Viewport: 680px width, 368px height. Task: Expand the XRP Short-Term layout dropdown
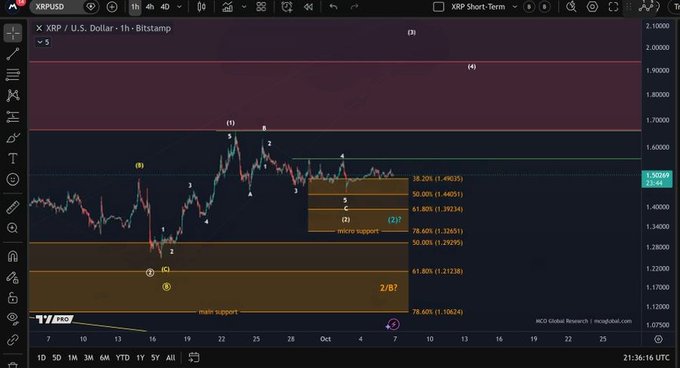(x=515, y=7)
